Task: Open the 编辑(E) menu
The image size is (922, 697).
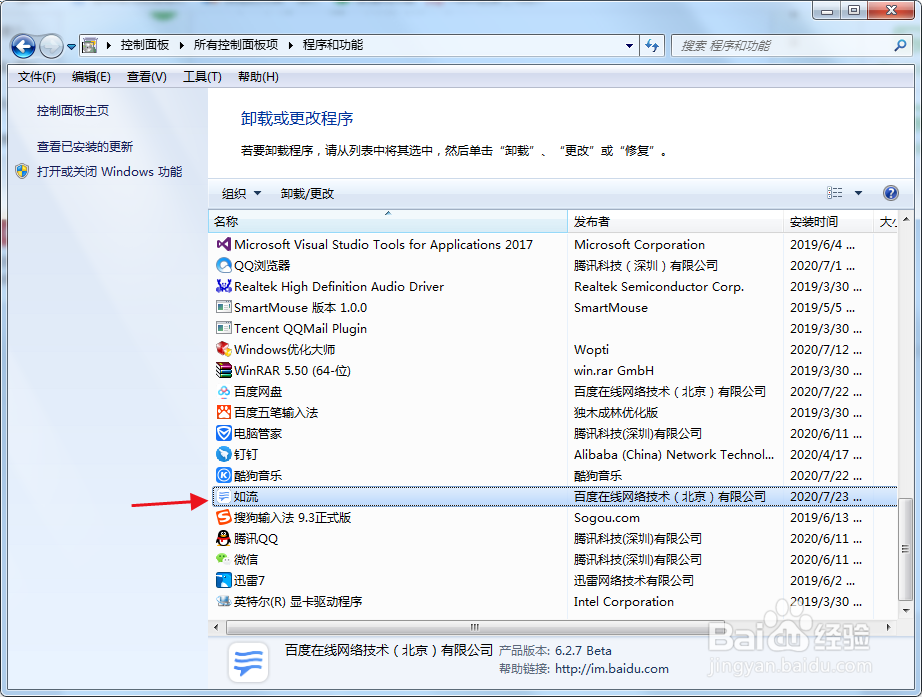Action: point(91,77)
